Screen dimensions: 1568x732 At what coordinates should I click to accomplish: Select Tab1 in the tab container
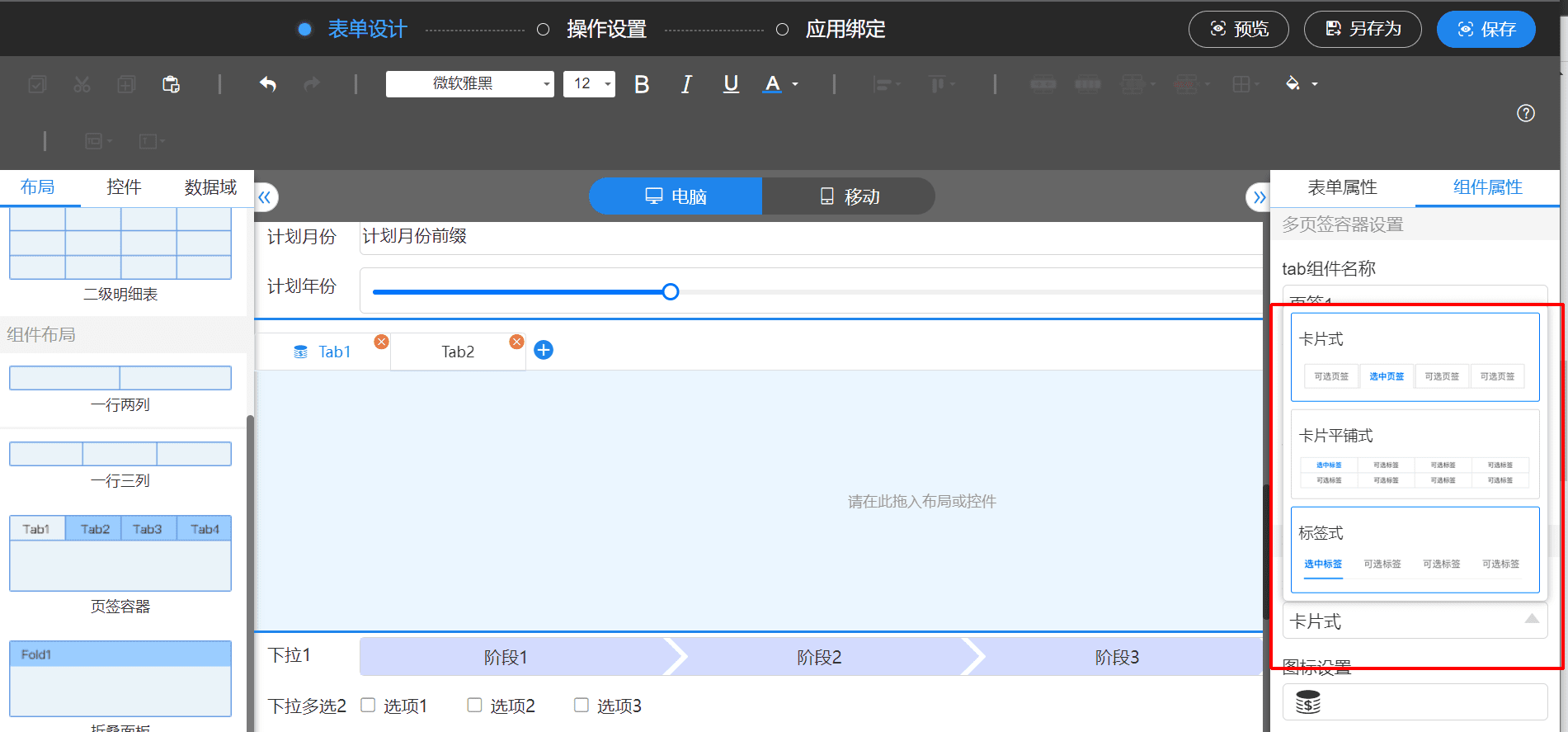(x=323, y=352)
